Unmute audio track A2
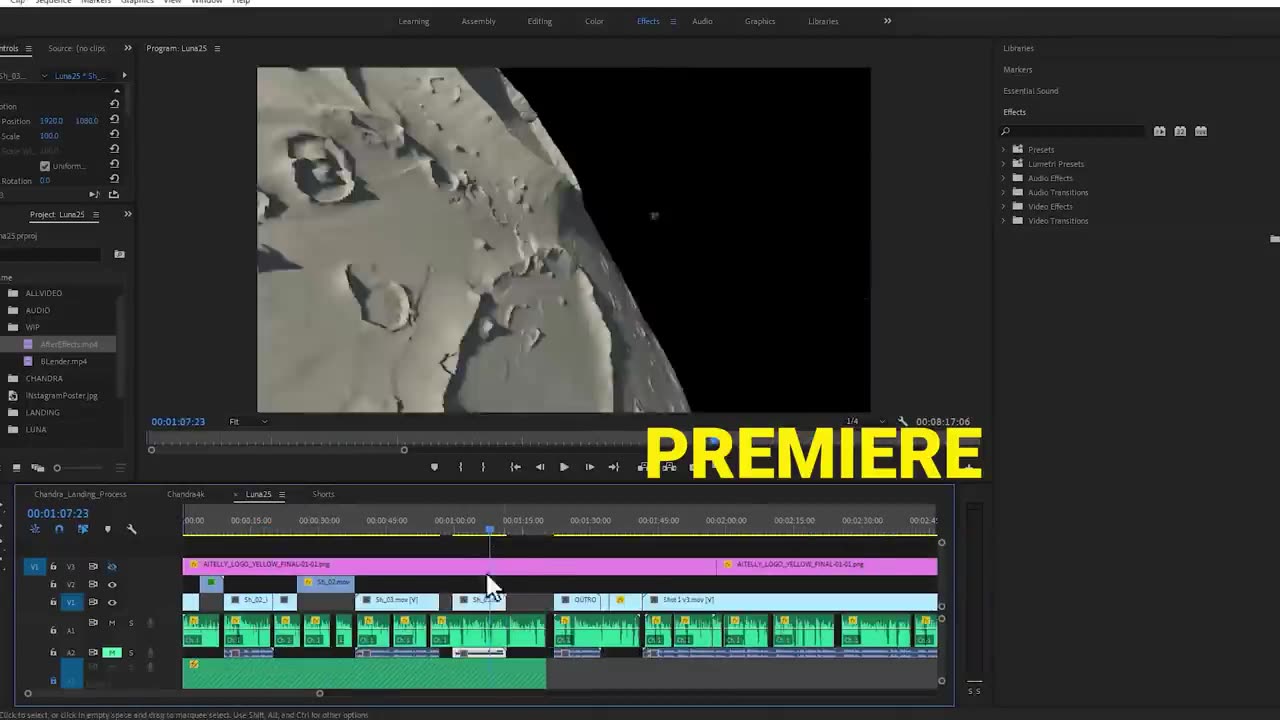Viewport: 1280px width, 720px height. (x=112, y=652)
